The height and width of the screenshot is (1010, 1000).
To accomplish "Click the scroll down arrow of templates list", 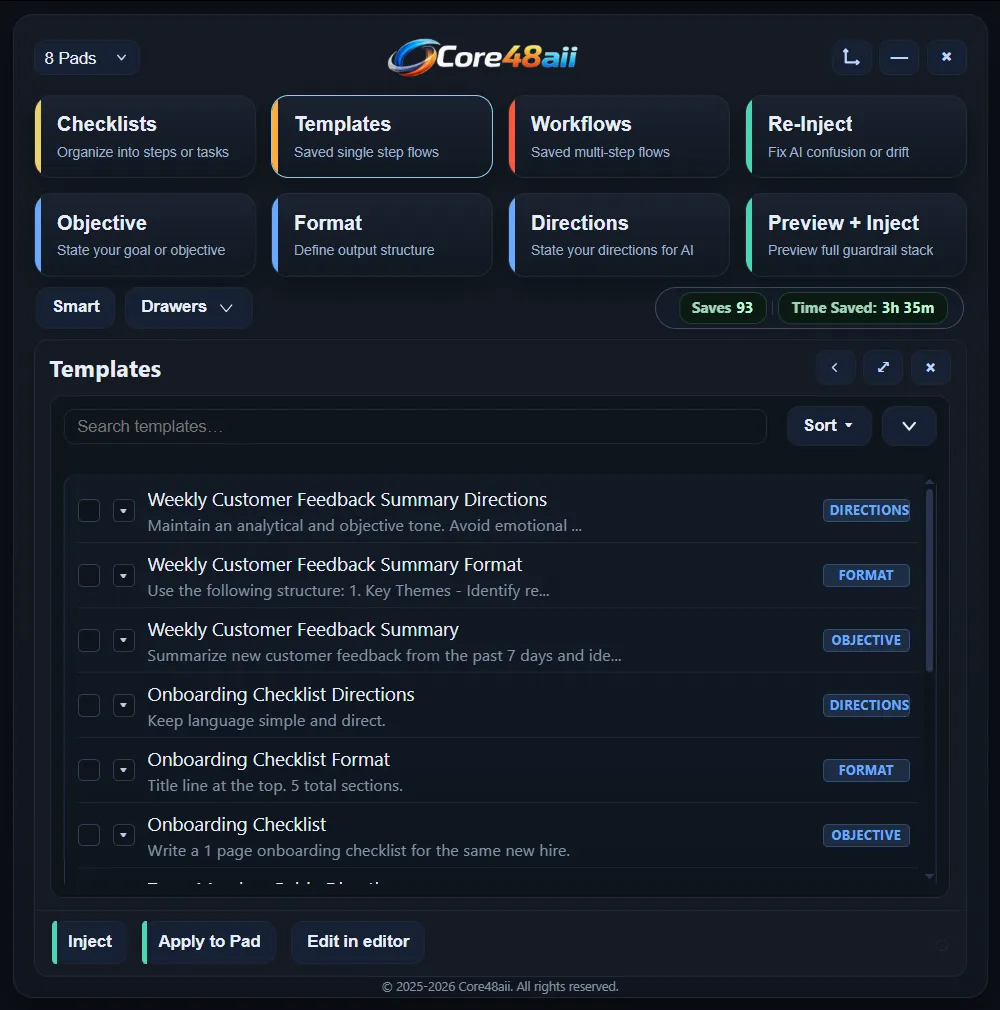I will click(929, 876).
